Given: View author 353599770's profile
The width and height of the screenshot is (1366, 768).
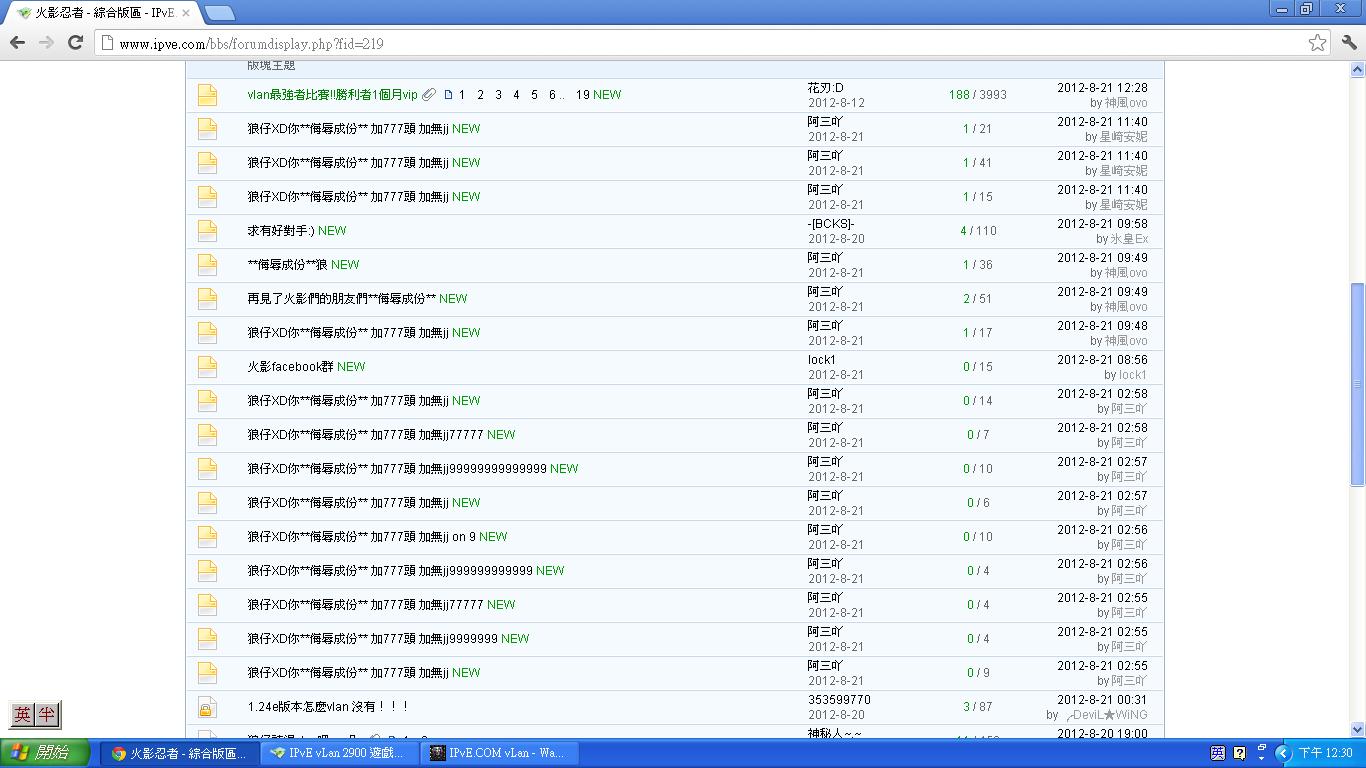Looking at the screenshot, I should click(839, 700).
